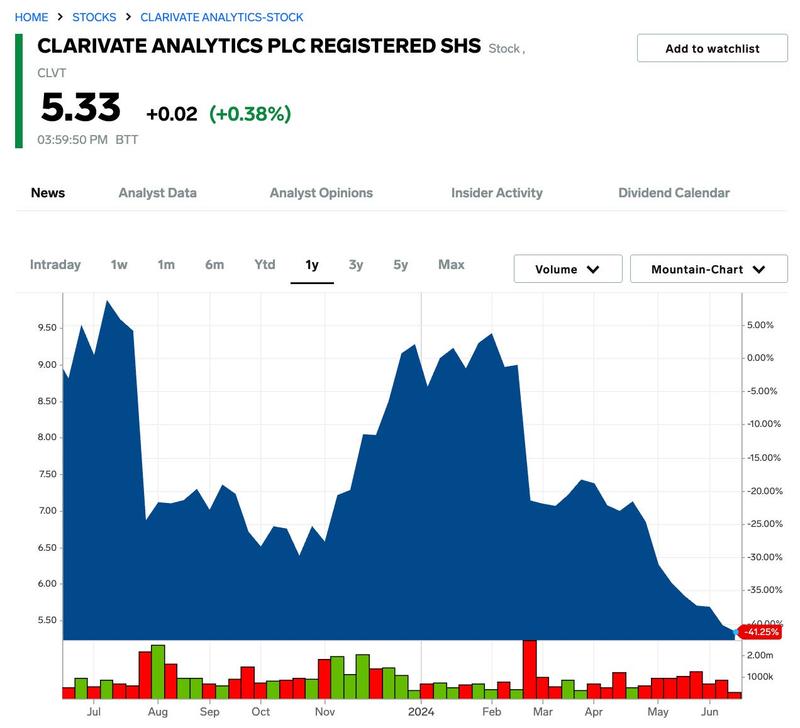Open the Mountain-Chart type dropdown

709,269
